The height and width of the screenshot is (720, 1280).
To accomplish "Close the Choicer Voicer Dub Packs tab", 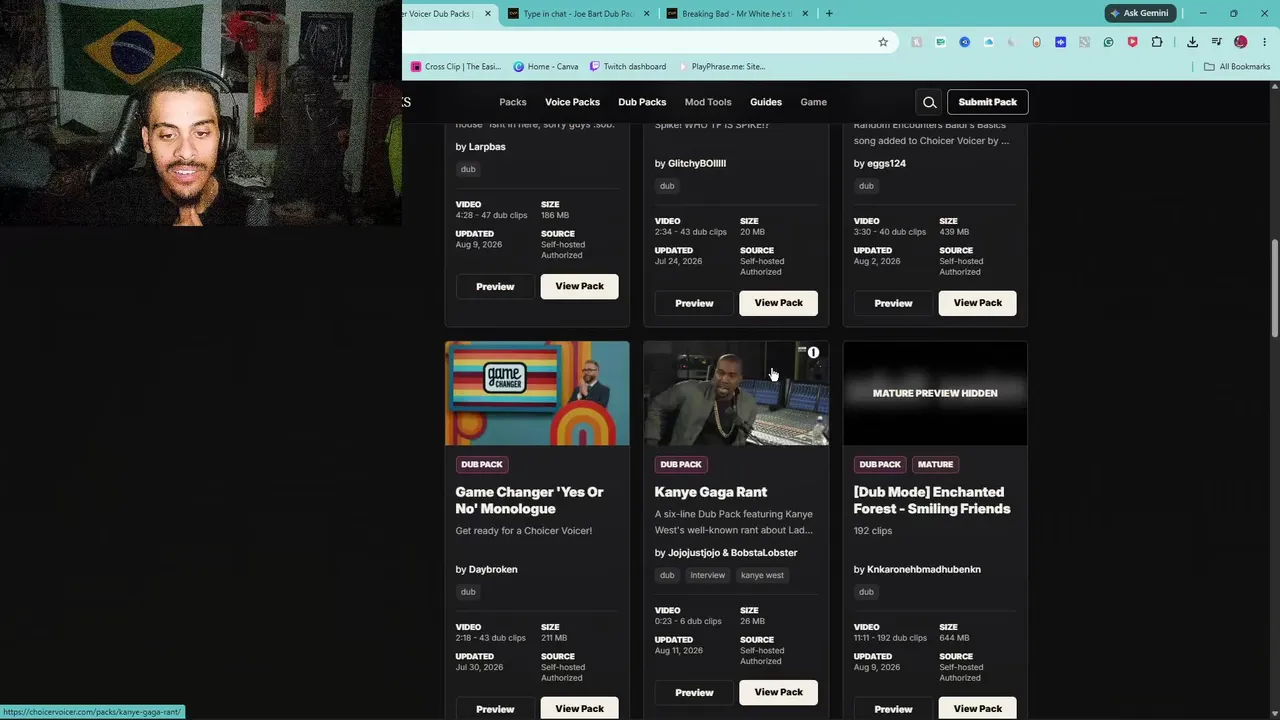I will (488, 14).
